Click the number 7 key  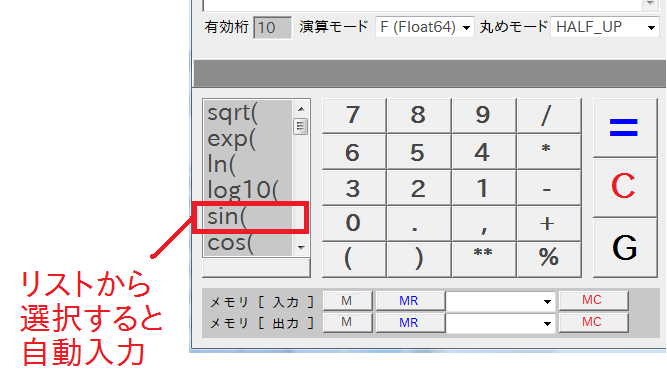(x=354, y=116)
